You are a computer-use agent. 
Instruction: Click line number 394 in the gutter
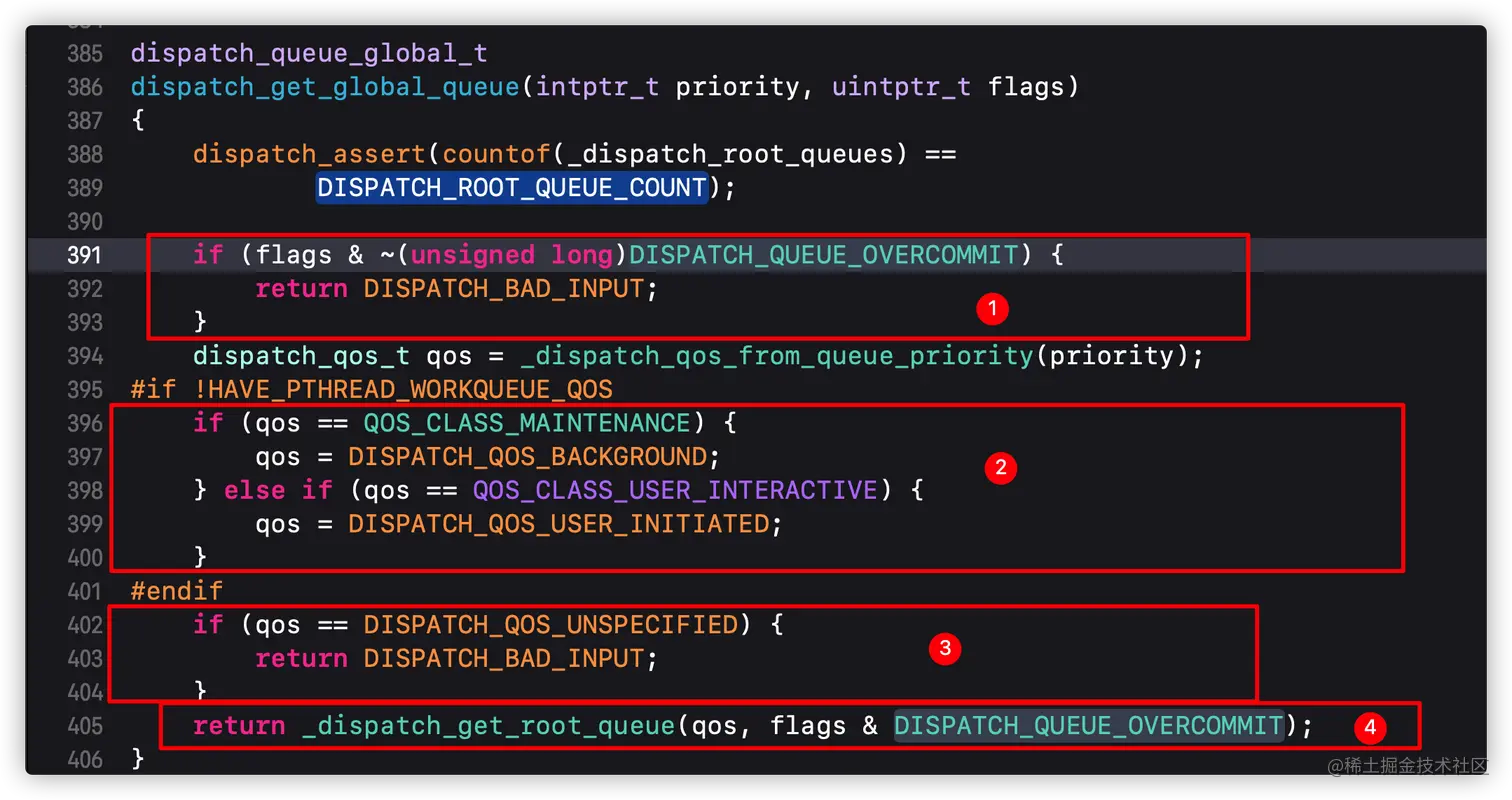(85, 356)
